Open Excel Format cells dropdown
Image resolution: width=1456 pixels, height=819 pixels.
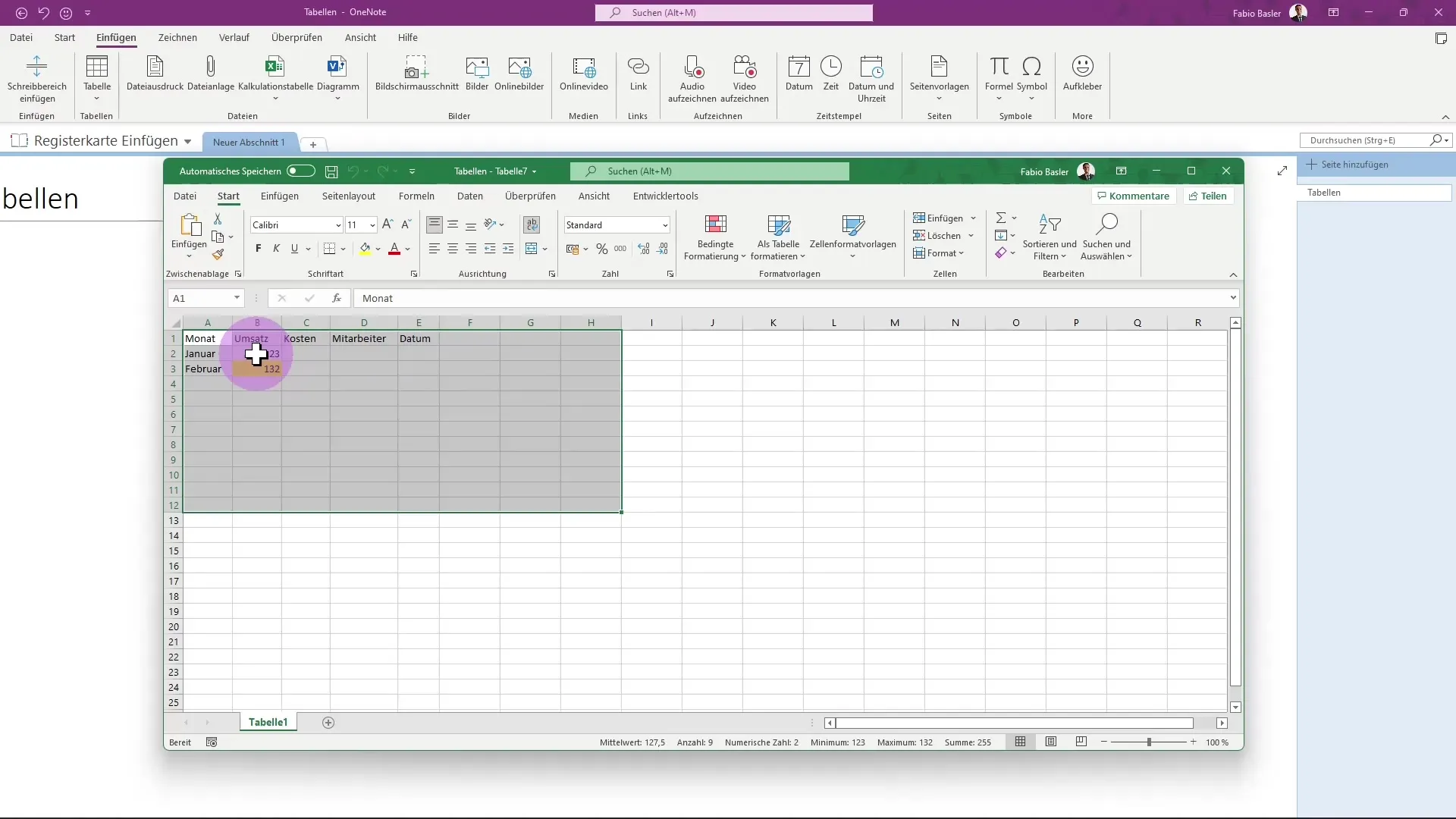pos(939,253)
